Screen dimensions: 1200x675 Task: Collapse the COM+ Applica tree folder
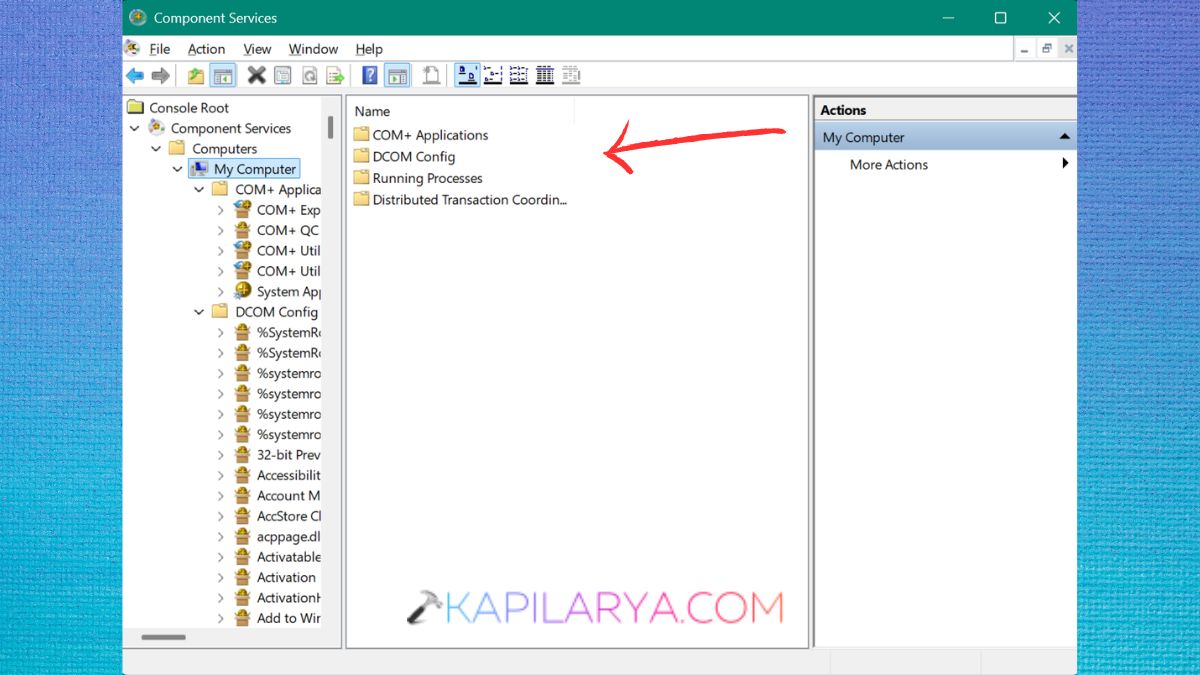click(x=199, y=190)
